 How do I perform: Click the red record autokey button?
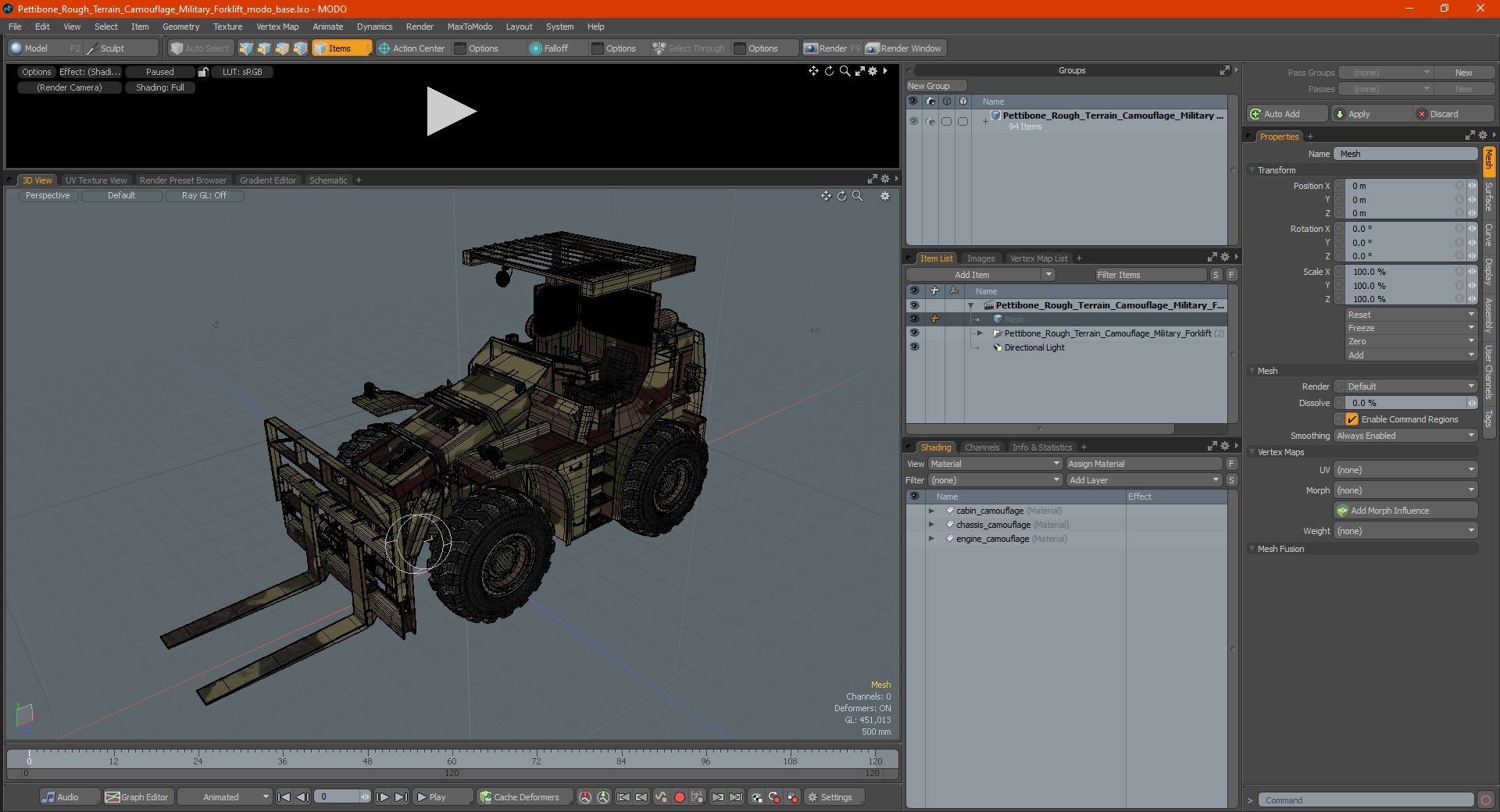tap(680, 797)
